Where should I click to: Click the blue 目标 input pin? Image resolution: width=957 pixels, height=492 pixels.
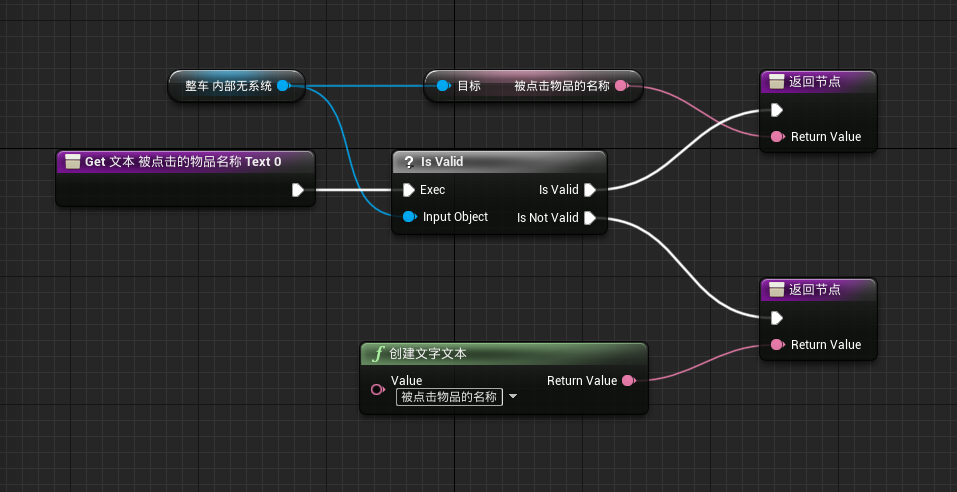[x=444, y=86]
